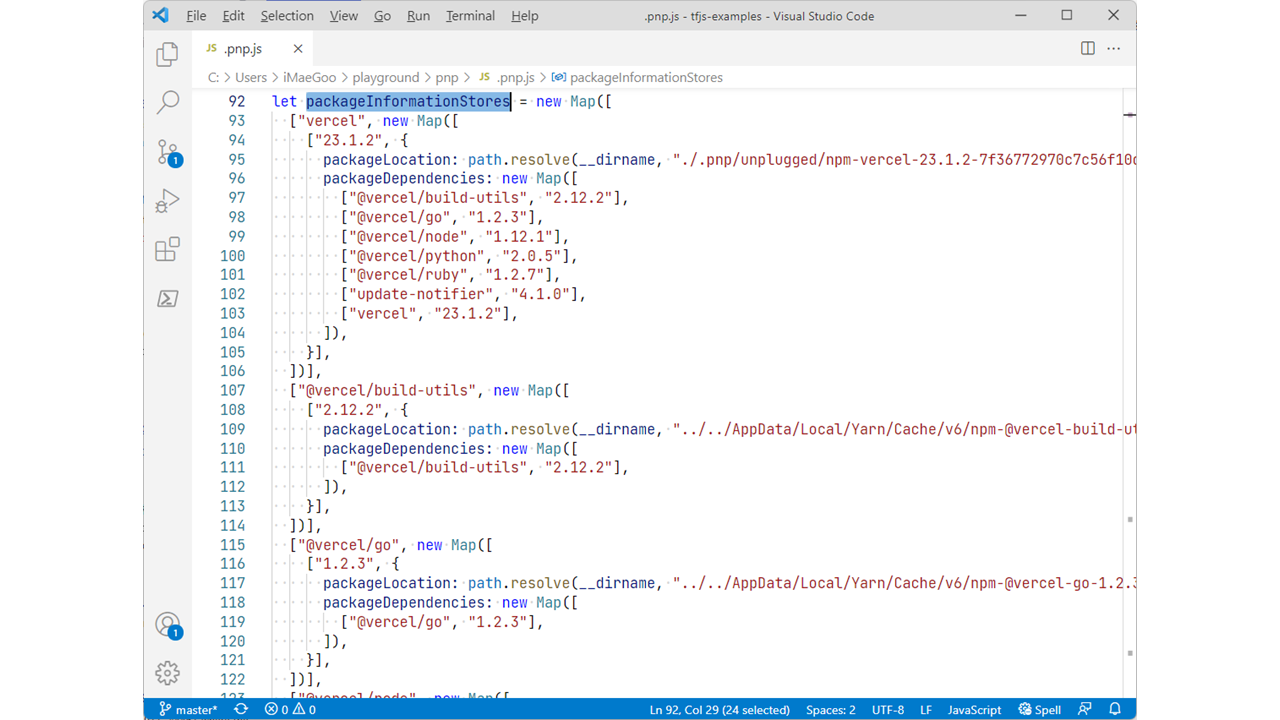The height and width of the screenshot is (720, 1280).
Task: Open the Explorer view in activity bar
Action: point(168,55)
